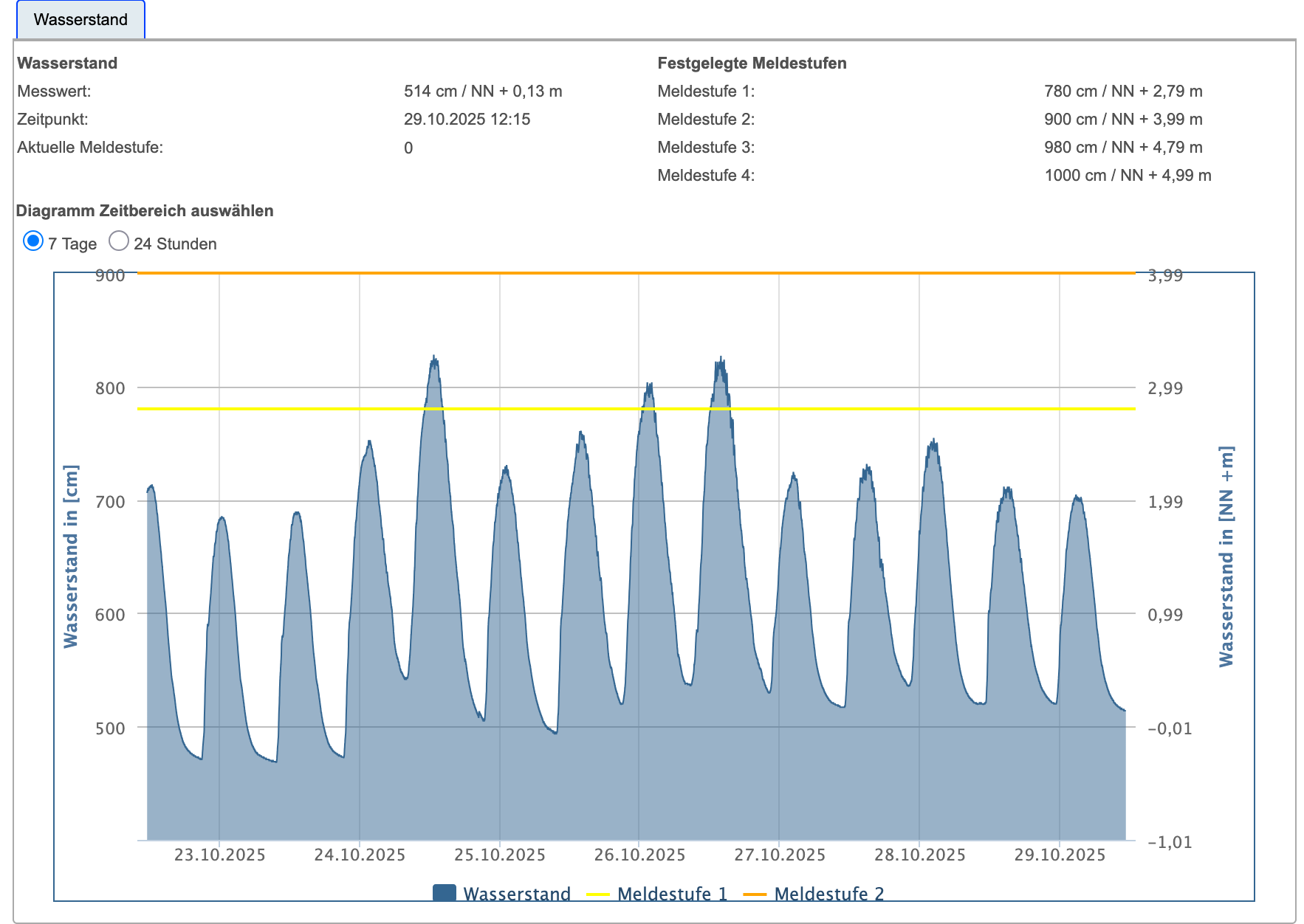Open the Wasserstand tab
The image size is (1304, 924).
[x=80, y=20]
